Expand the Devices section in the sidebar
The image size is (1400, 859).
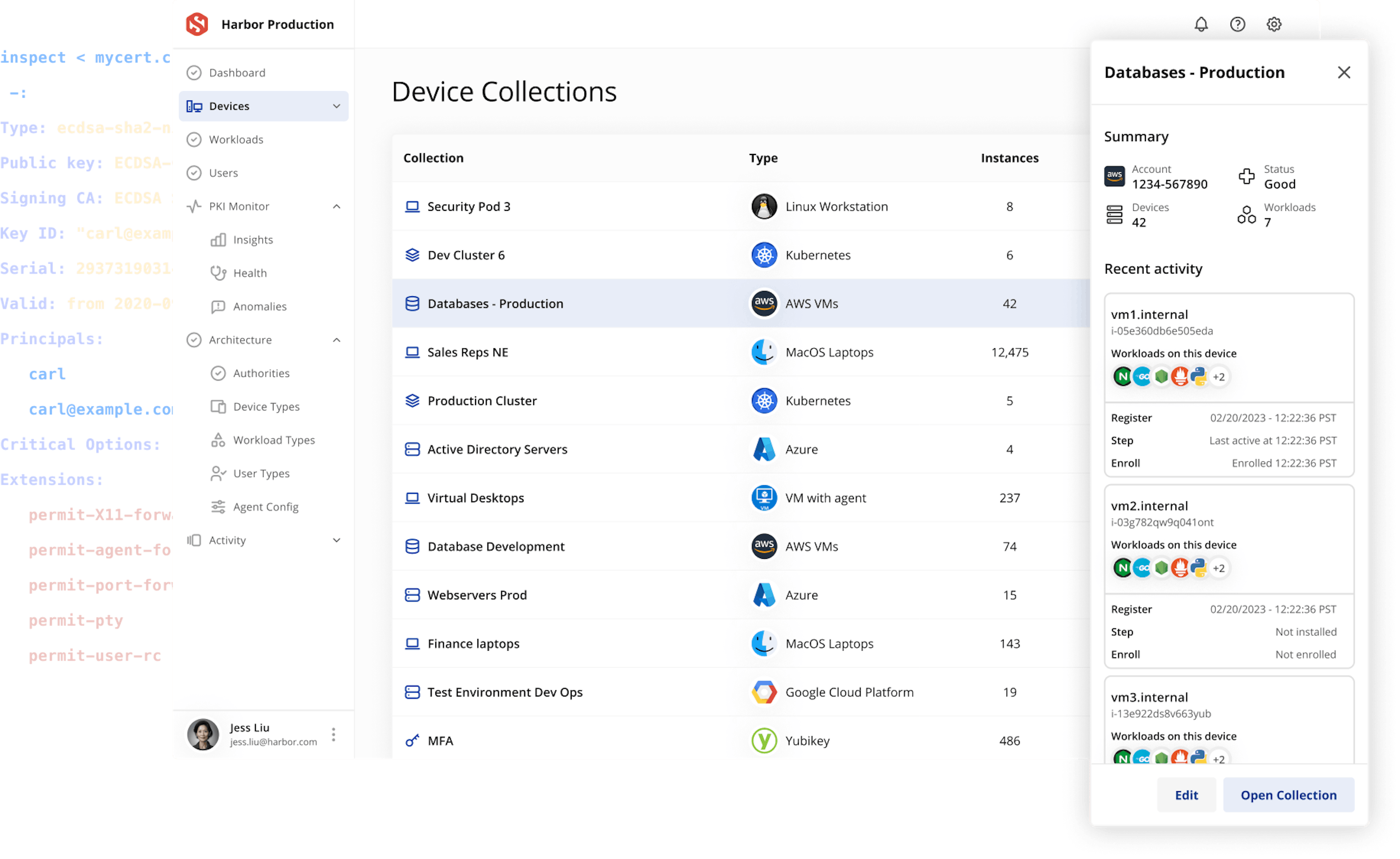(x=337, y=106)
